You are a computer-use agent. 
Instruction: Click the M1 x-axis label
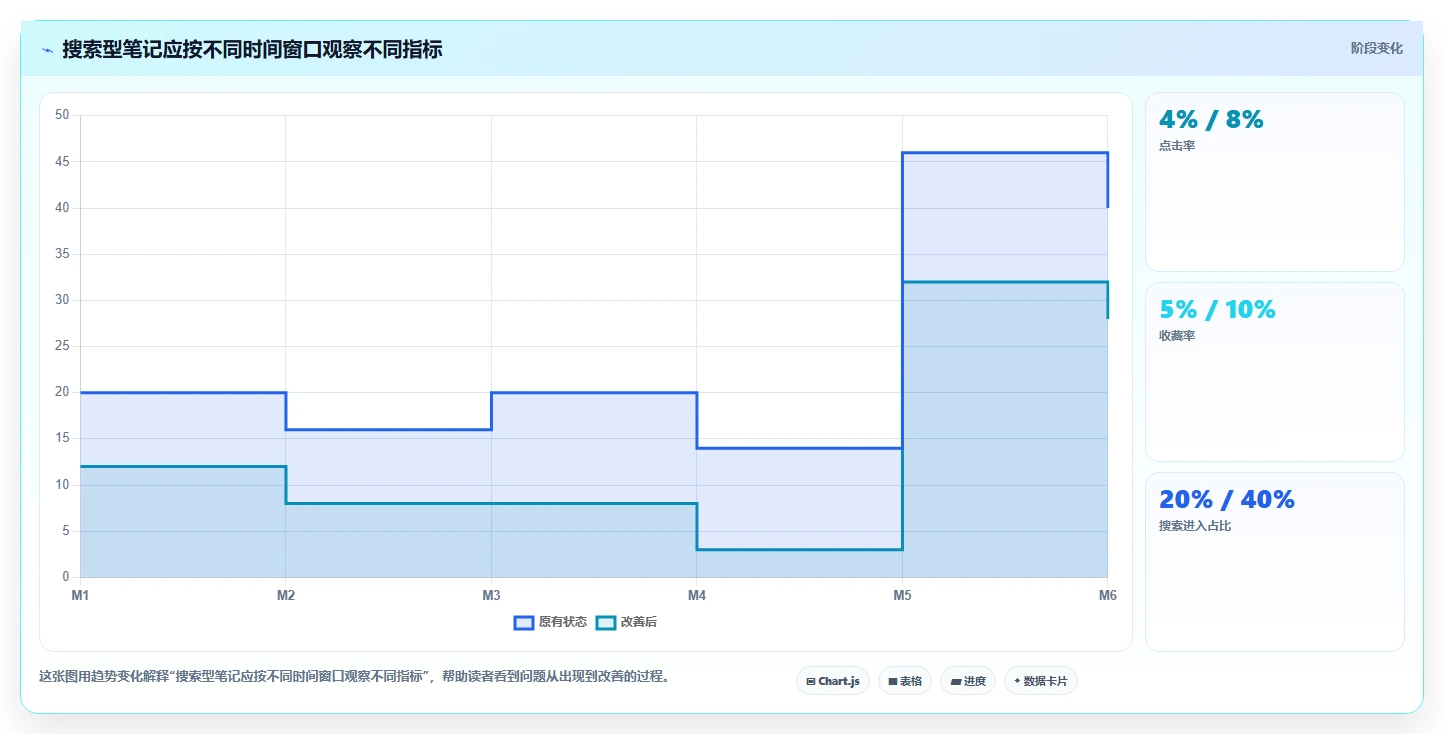[x=80, y=595]
